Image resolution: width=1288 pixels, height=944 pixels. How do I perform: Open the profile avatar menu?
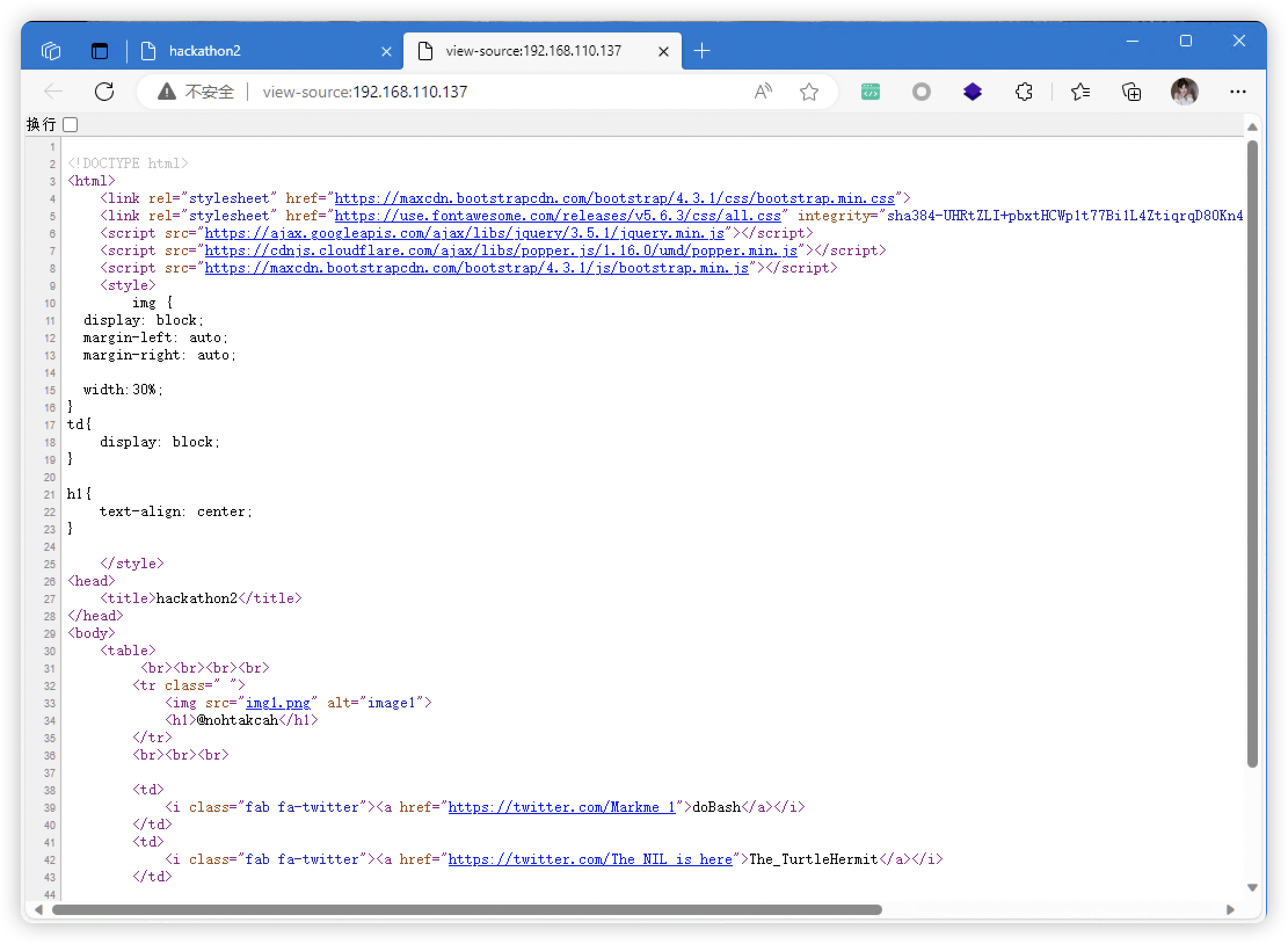[x=1184, y=91]
